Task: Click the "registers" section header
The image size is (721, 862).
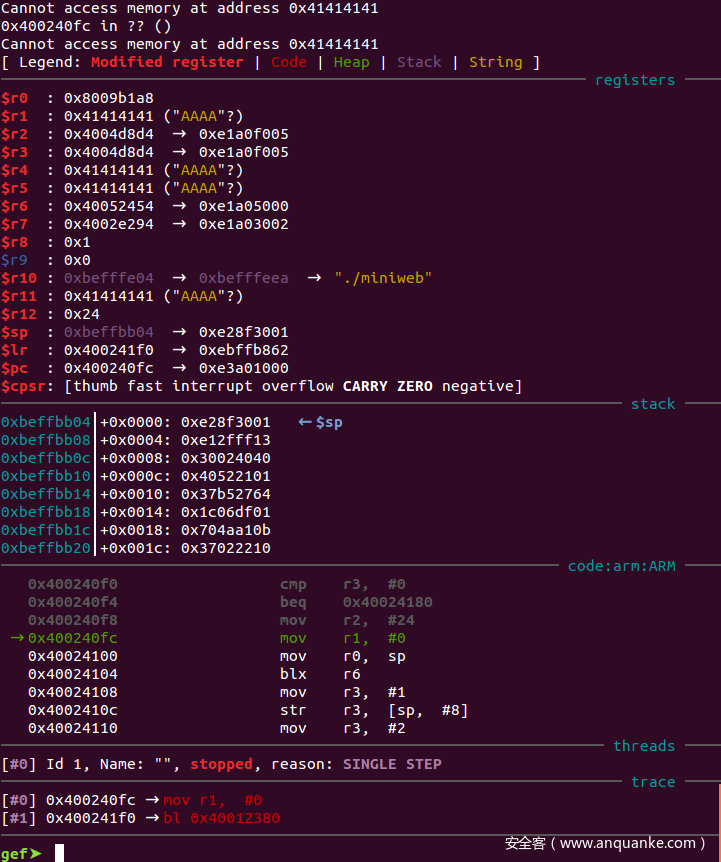Action: [635, 80]
